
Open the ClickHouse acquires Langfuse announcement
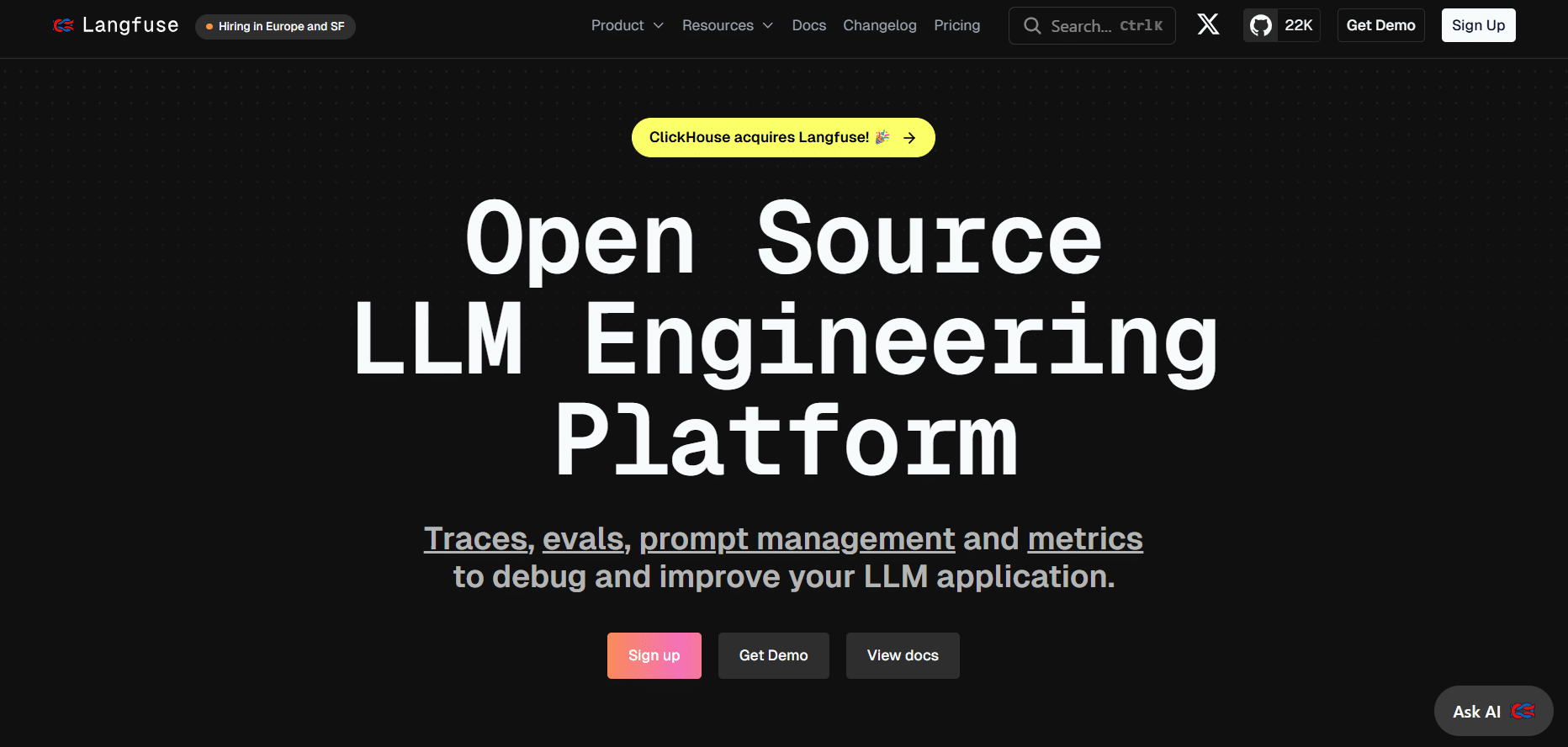(783, 138)
